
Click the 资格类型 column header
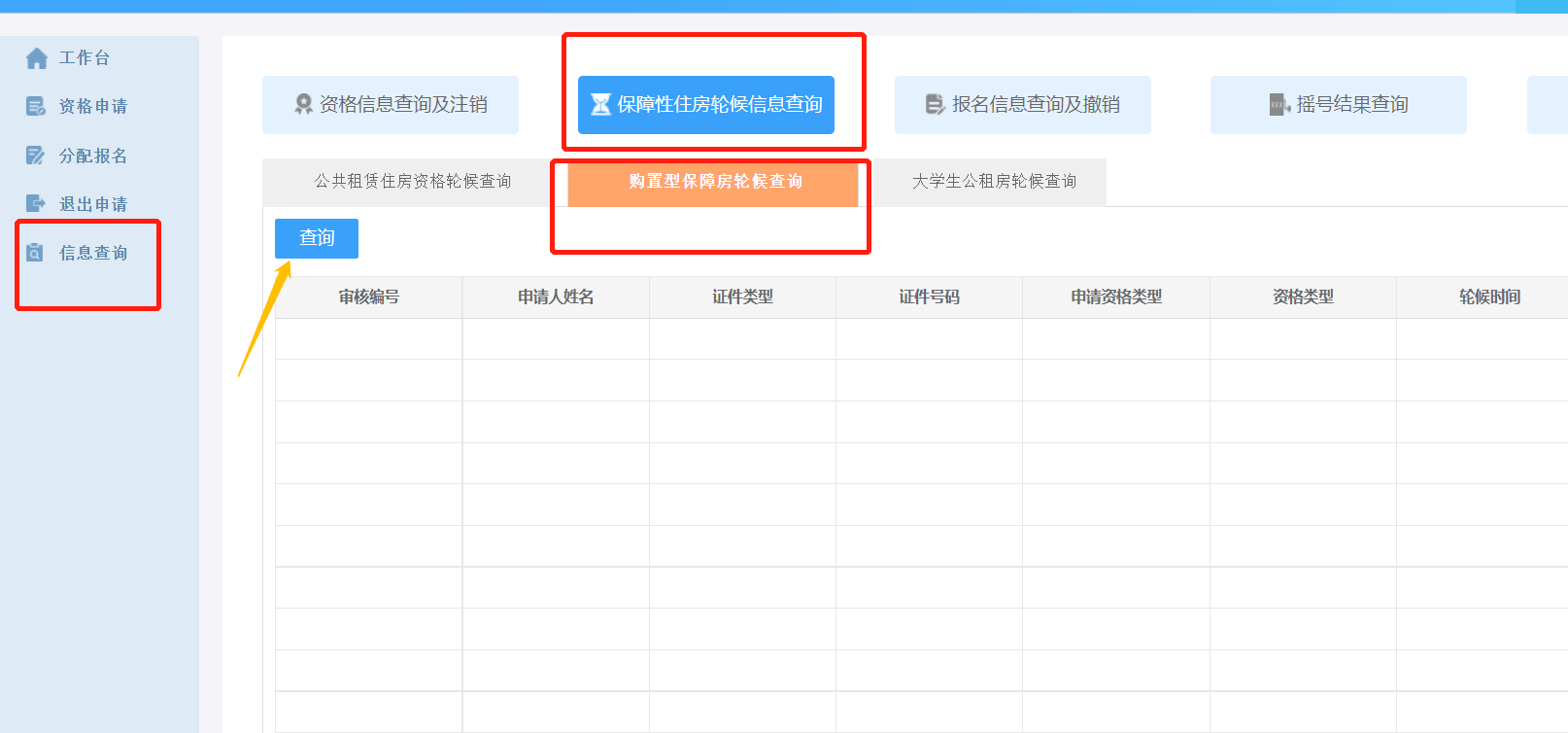pyautogui.click(x=1303, y=297)
